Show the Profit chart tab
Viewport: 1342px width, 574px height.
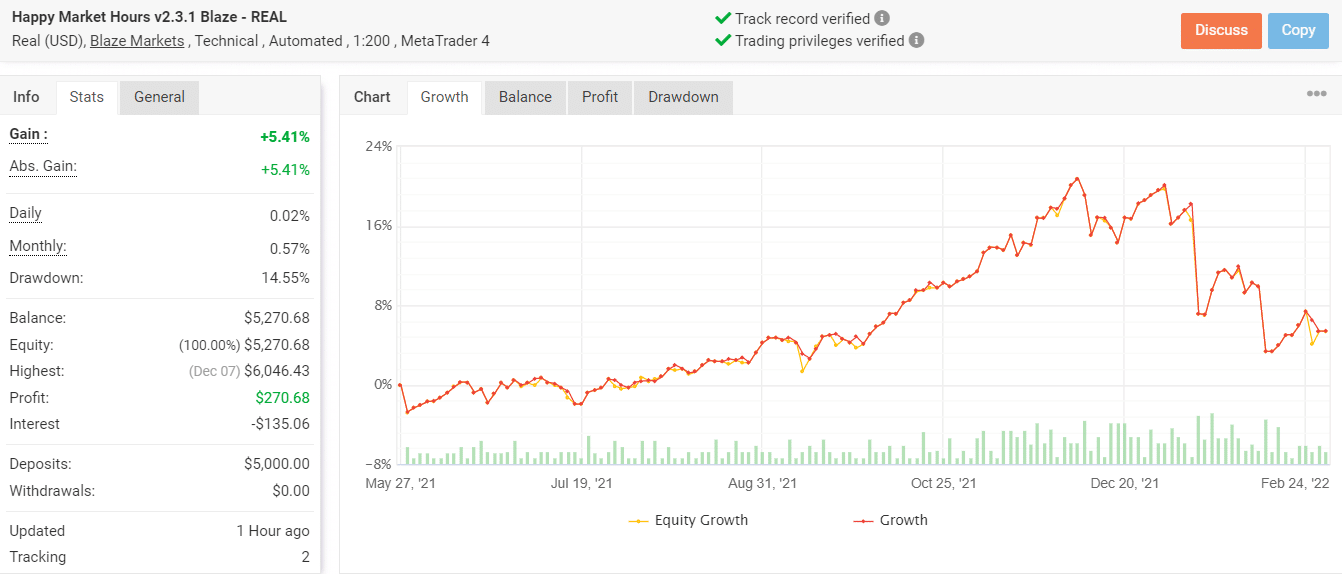[x=600, y=97]
